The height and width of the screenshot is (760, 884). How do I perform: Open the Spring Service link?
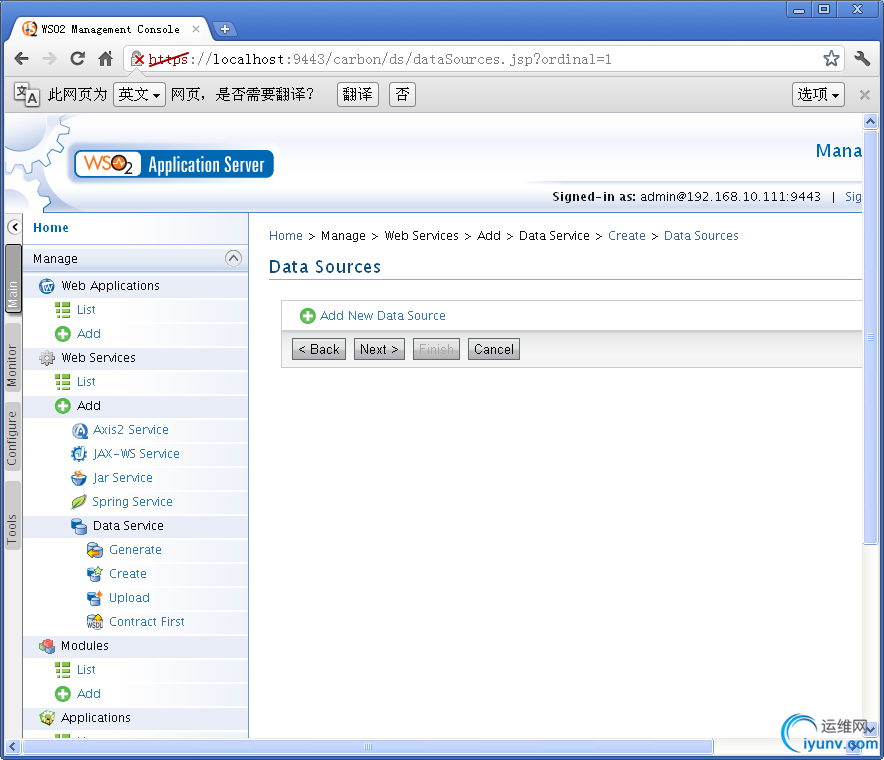(x=132, y=502)
